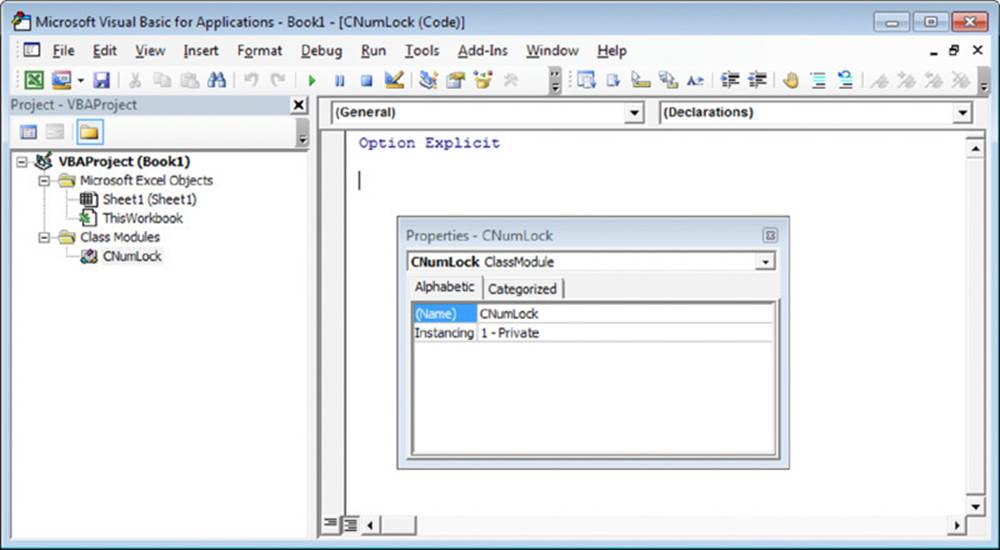This screenshot has height=550, width=1000.
Task: Open the Edit toolbar options chevron
Action: [983, 80]
